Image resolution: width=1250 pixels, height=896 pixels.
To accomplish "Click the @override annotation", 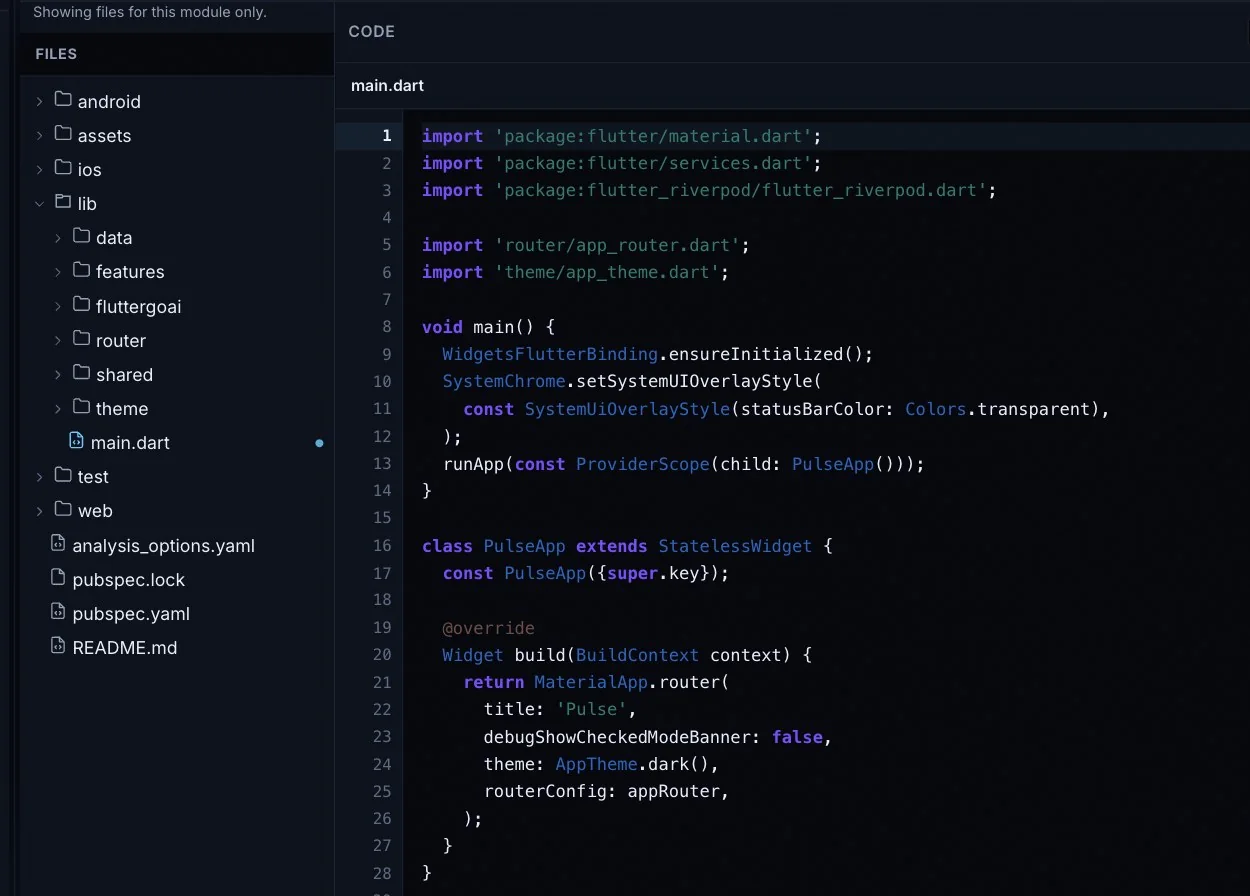I will [x=489, y=628].
